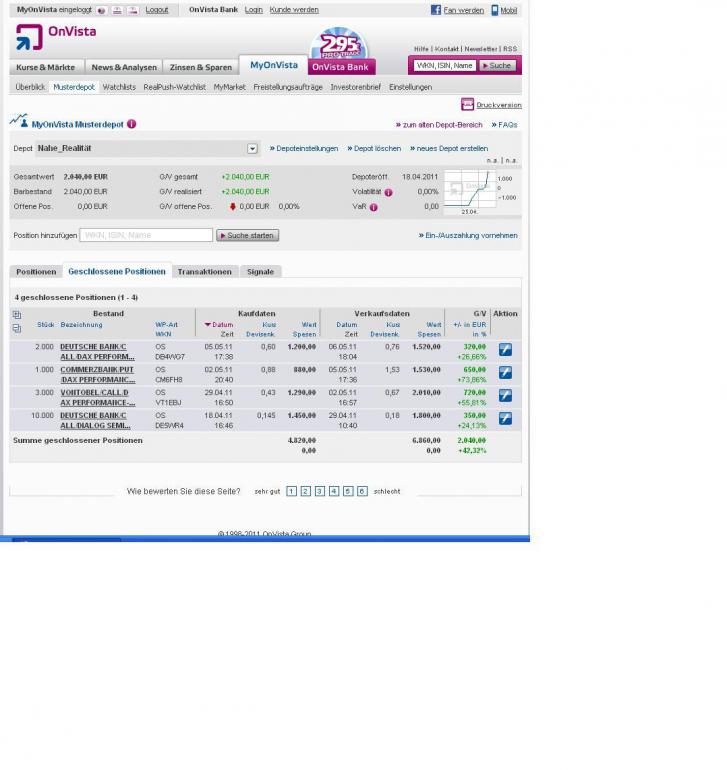The width and height of the screenshot is (727, 770).
Task: Click neues Depot erstellen link
Action: point(449,148)
